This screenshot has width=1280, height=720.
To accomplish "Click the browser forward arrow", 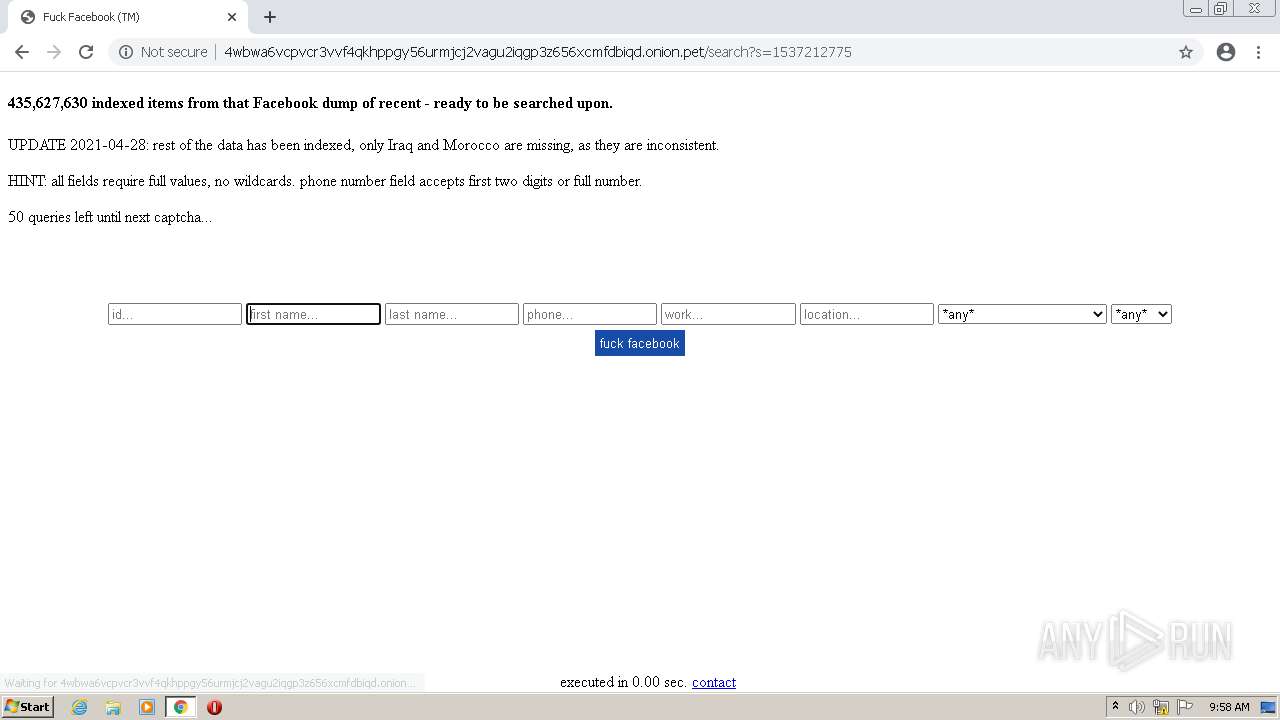I will pos(54,52).
